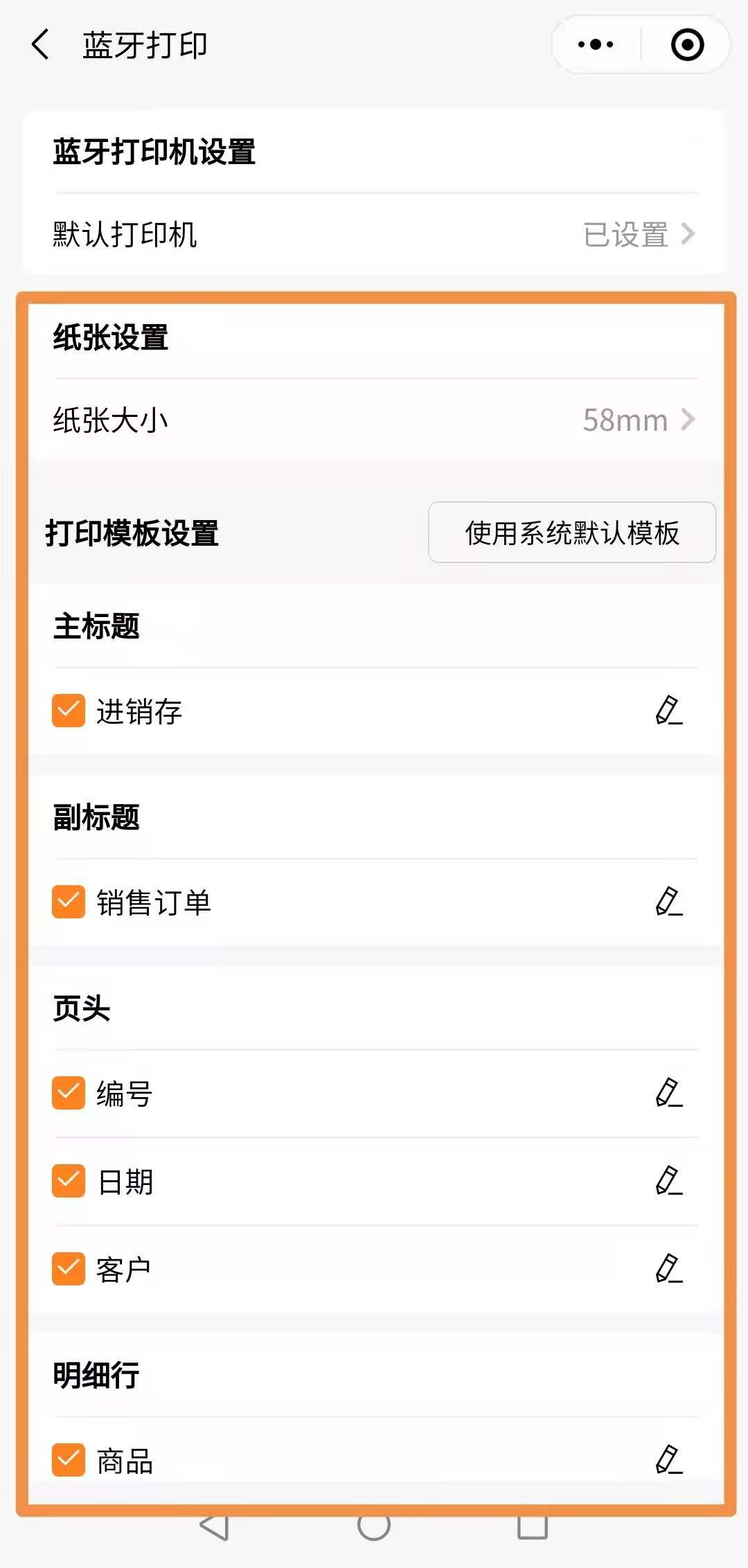This screenshot has width=748, height=1568.
Task: Edit the 进销存 main title text
Action: [x=668, y=711]
